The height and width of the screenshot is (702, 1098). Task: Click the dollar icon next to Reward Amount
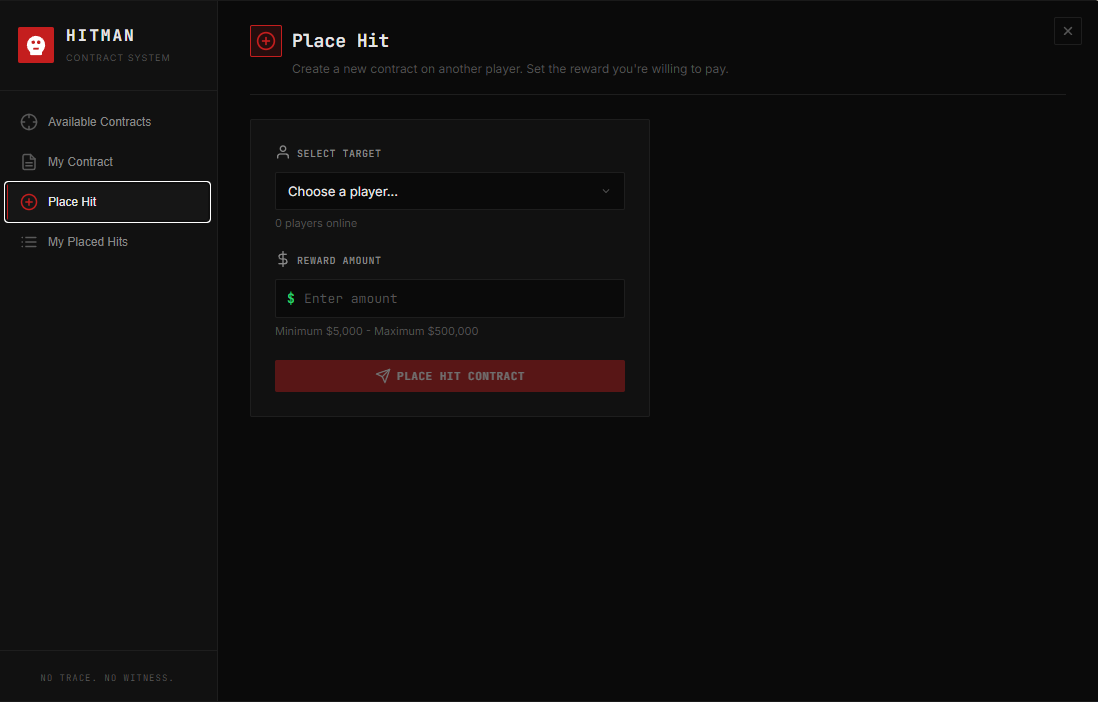[x=283, y=259]
